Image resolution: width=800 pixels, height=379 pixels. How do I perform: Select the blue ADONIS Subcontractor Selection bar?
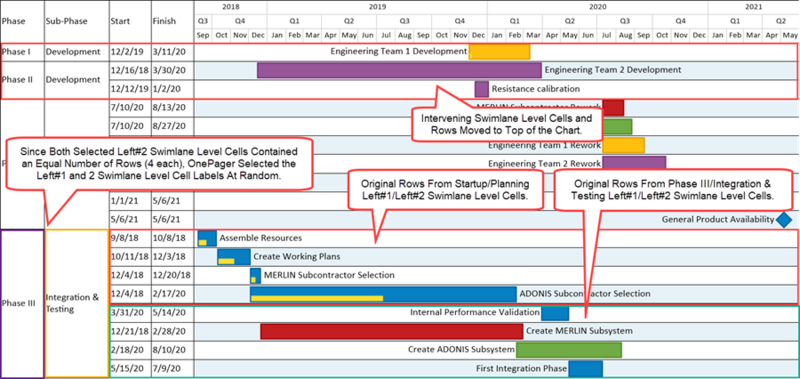[x=383, y=294]
